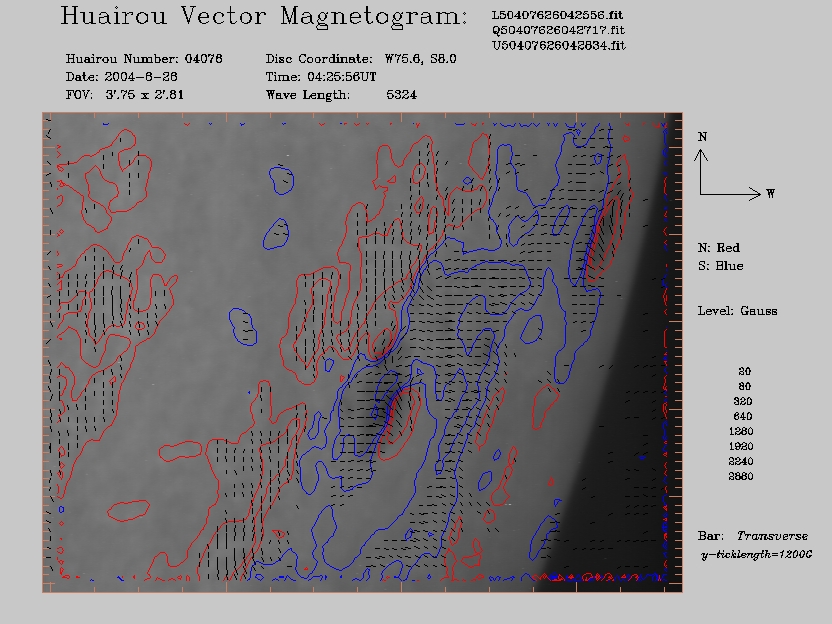Viewport: 832px width, 624px height.
Task: Click the 'Level: Gauss' heading
Action: pos(737,311)
